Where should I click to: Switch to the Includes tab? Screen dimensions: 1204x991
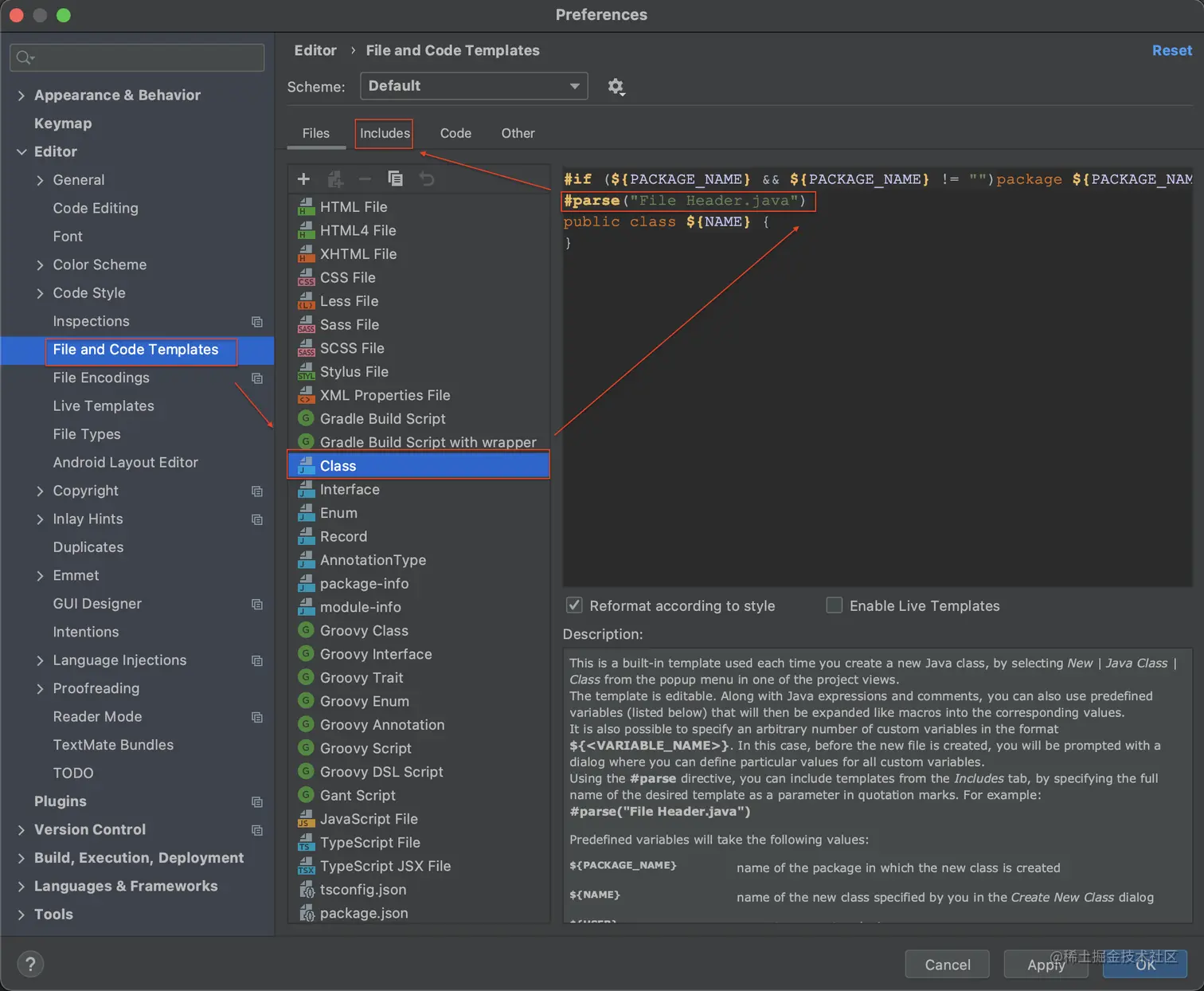pyautogui.click(x=385, y=133)
